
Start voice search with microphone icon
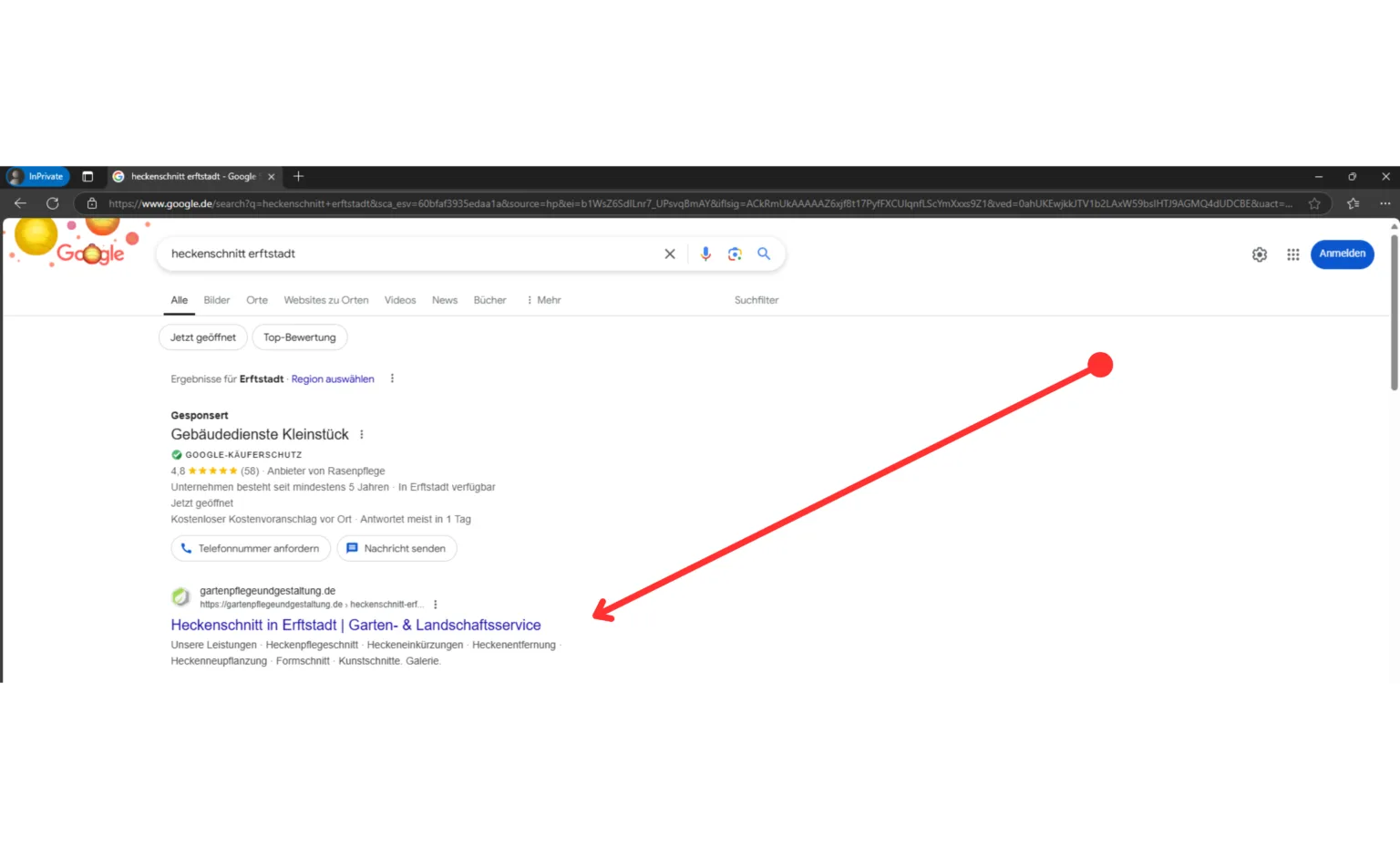(x=705, y=254)
